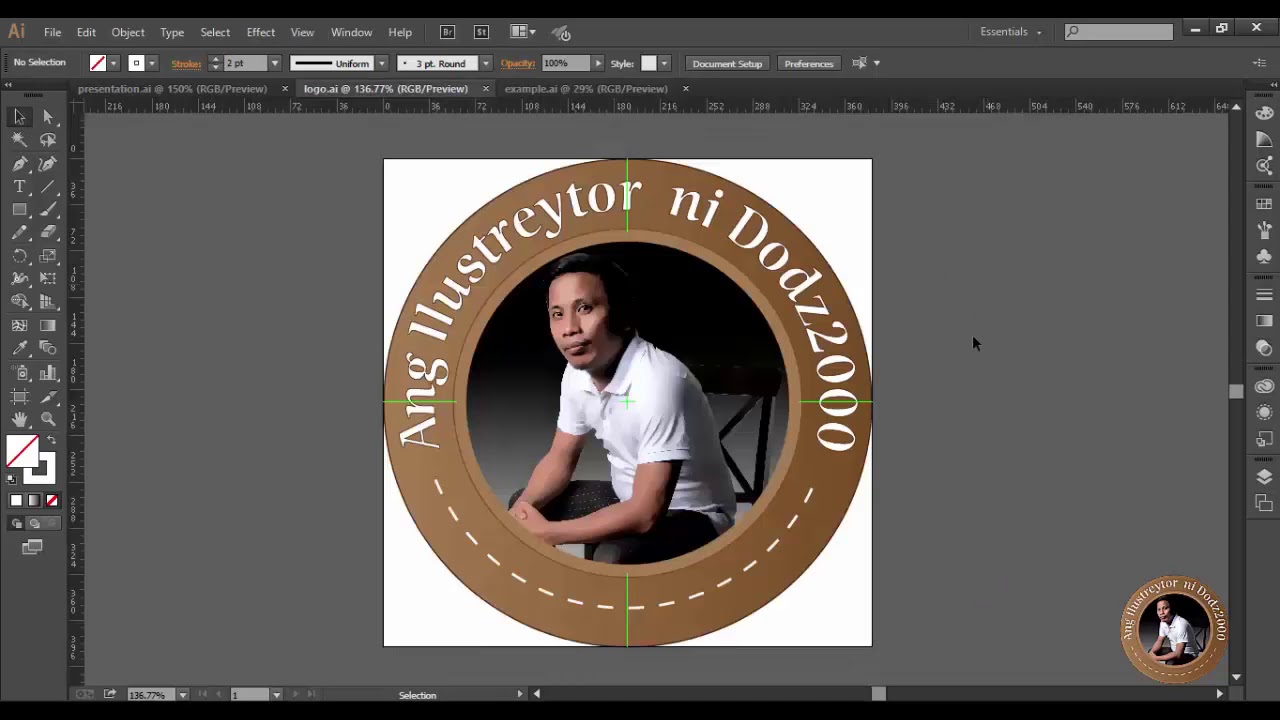This screenshot has height=720, width=1280.
Task: Swap fill and stroke colors
Action: (x=51, y=440)
